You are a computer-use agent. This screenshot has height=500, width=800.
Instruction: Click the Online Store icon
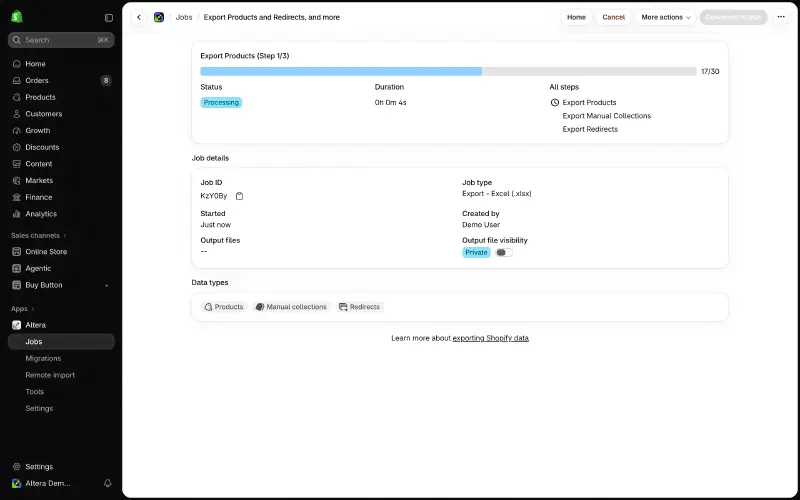click(x=17, y=252)
